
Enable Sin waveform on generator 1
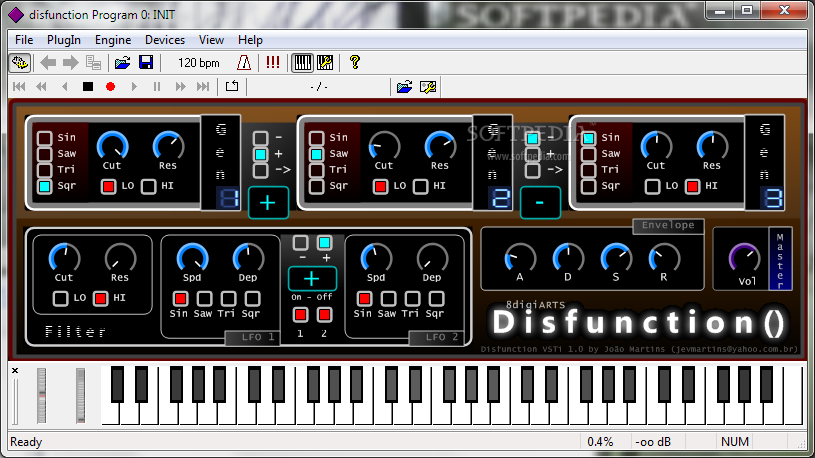(45, 138)
